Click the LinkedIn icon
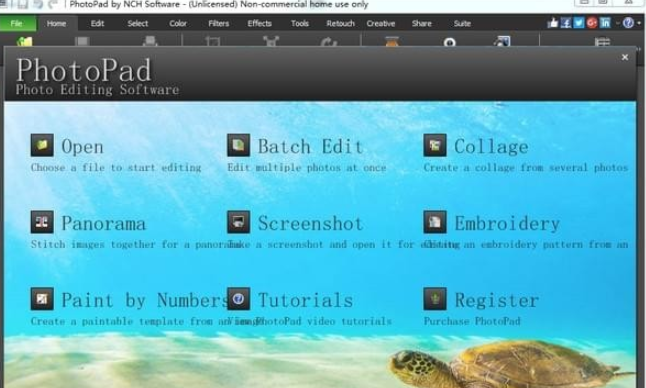The height and width of the screenshot is (388, 646). click(x=605, y=23)
